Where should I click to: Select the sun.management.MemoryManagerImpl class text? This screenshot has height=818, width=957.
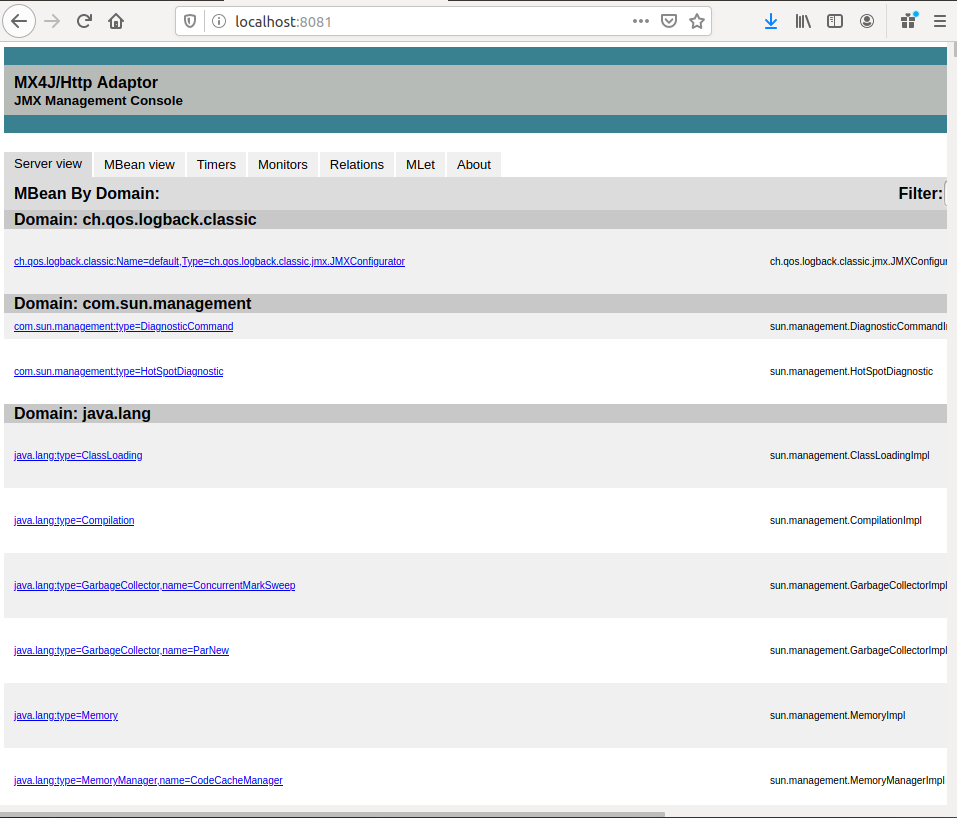tap(857, 780)
